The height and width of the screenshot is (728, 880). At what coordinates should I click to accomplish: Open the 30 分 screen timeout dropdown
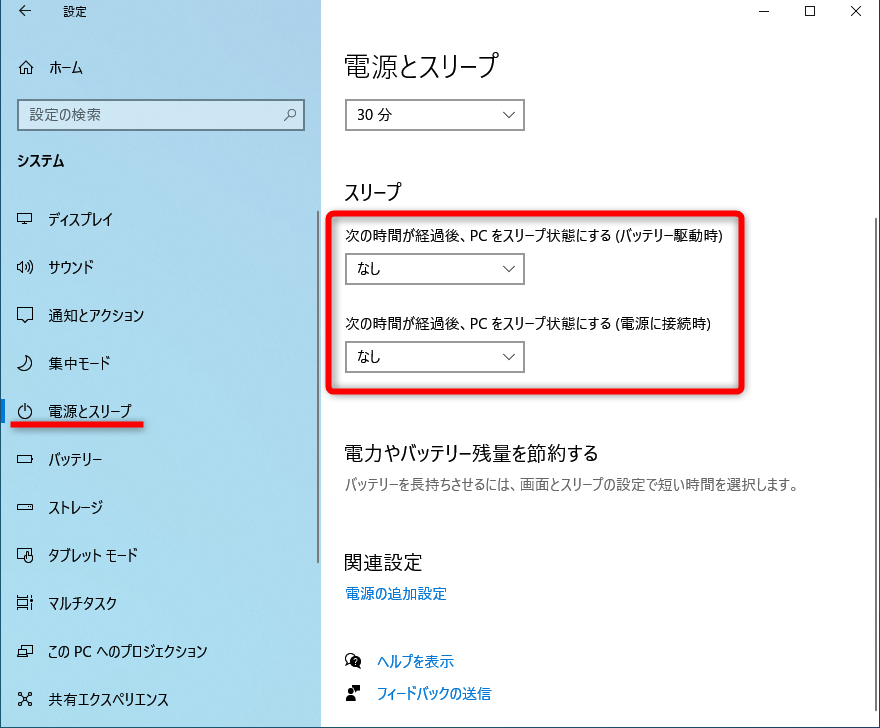435,115
